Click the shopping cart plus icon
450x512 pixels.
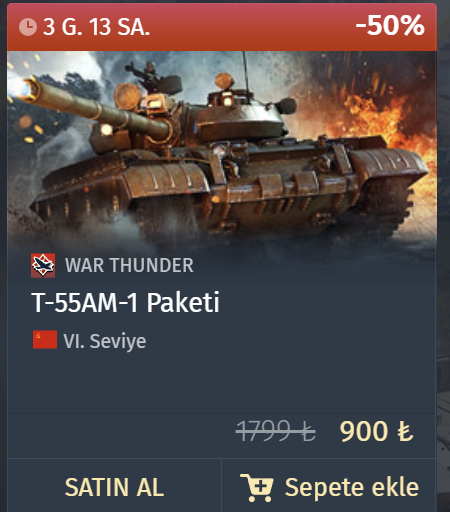coord(257,488)
